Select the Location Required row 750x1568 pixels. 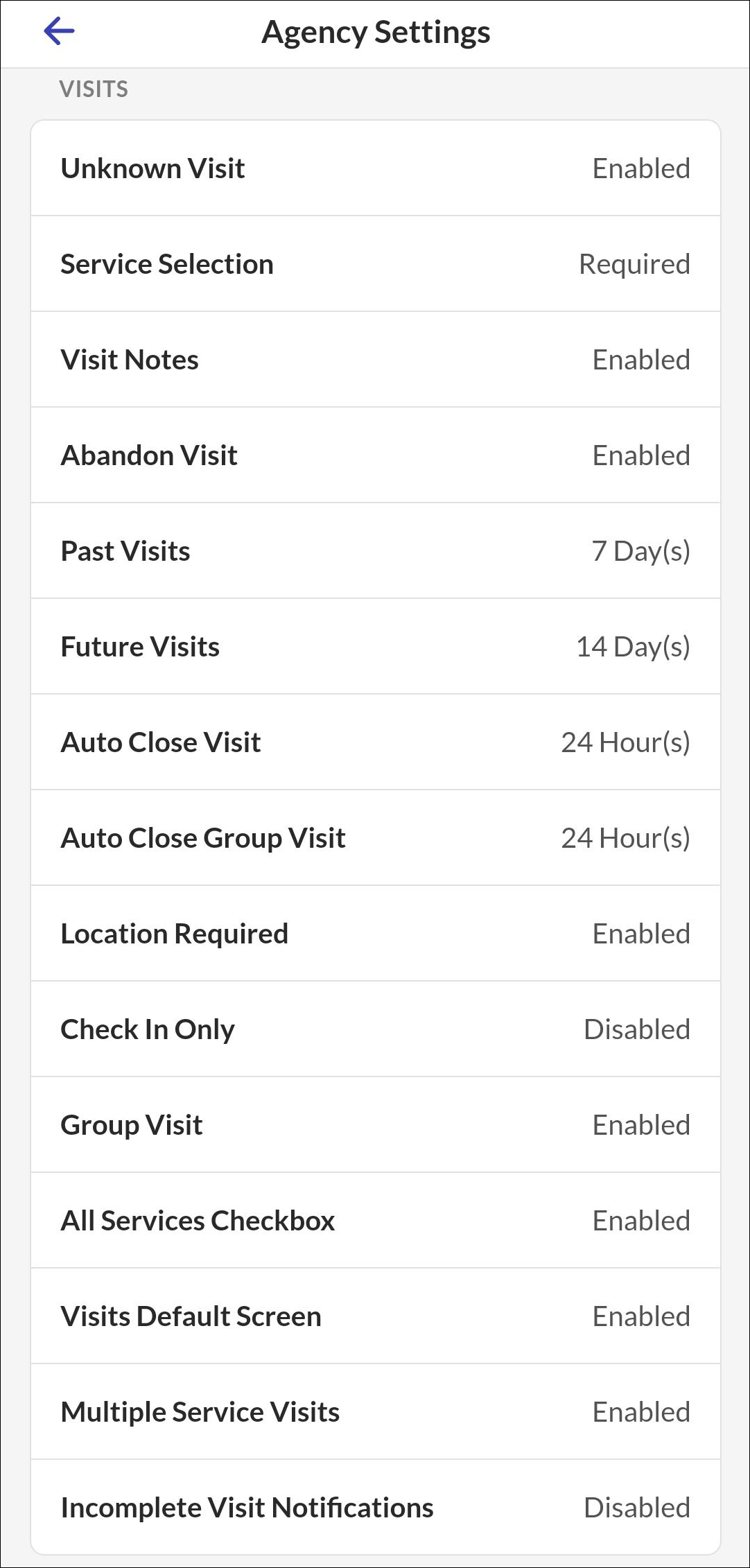click(375, 934)
